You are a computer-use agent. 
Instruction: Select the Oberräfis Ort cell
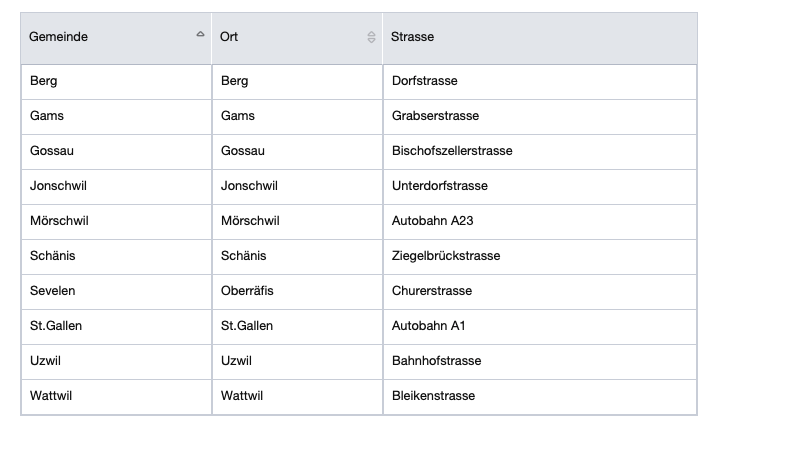coord(247,291)
